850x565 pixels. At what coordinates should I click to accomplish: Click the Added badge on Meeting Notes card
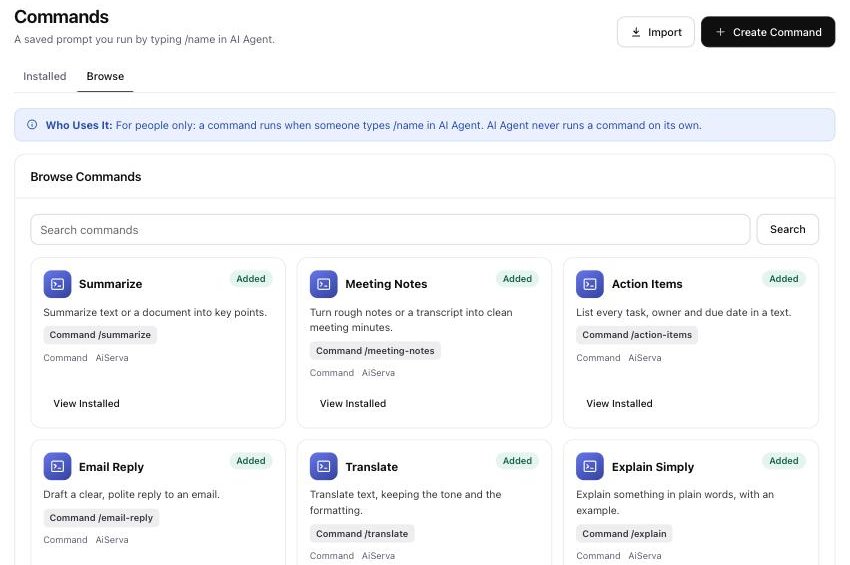pos(517,279)
